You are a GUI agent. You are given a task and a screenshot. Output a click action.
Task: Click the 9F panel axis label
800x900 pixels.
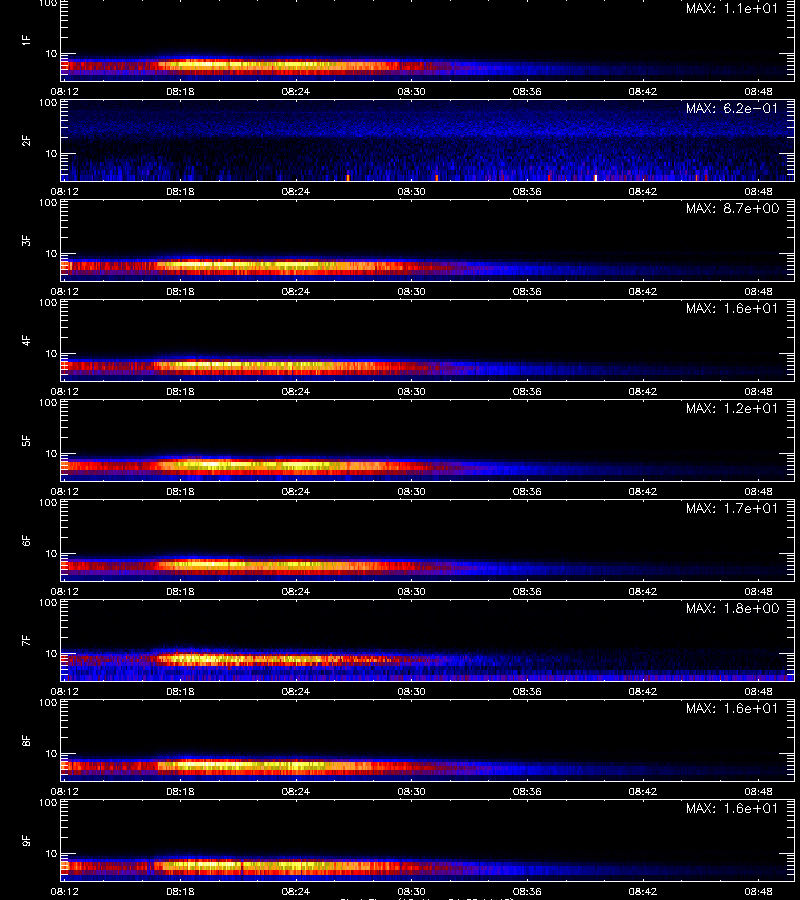[26, 840]
